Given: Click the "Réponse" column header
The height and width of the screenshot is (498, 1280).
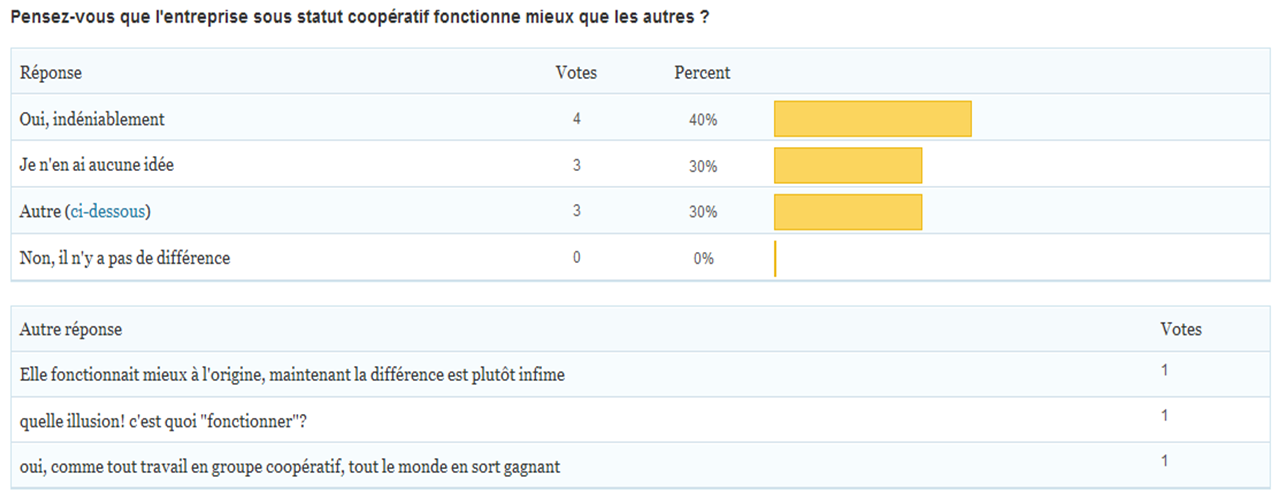Looking at the screenshot, I should pos(51,73).
